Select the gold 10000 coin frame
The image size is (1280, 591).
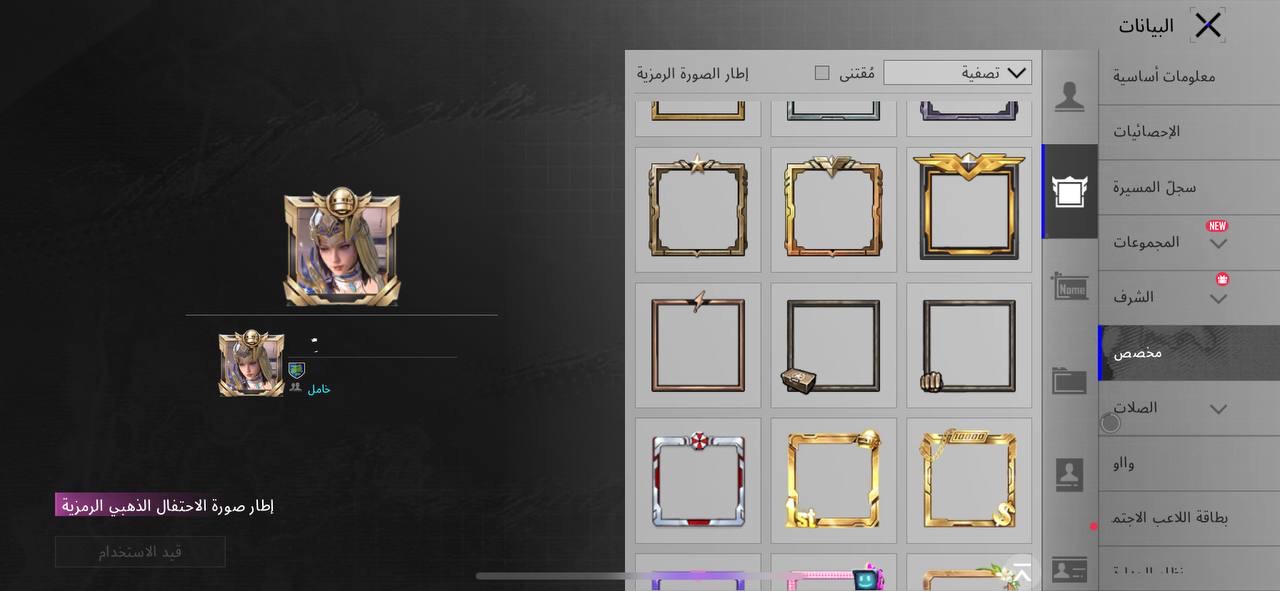(969, 480)
